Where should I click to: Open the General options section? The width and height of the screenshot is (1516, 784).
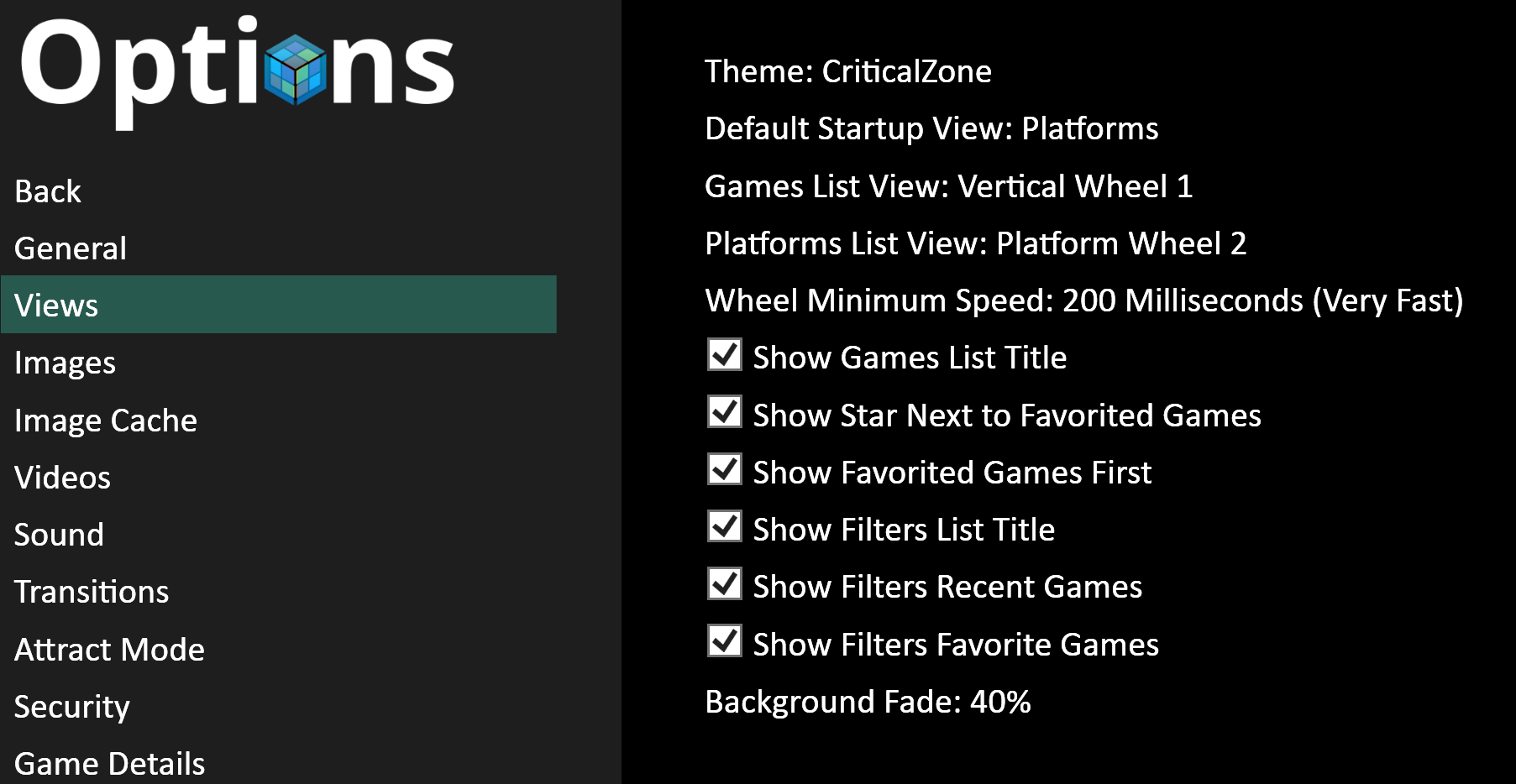[71, 248]
